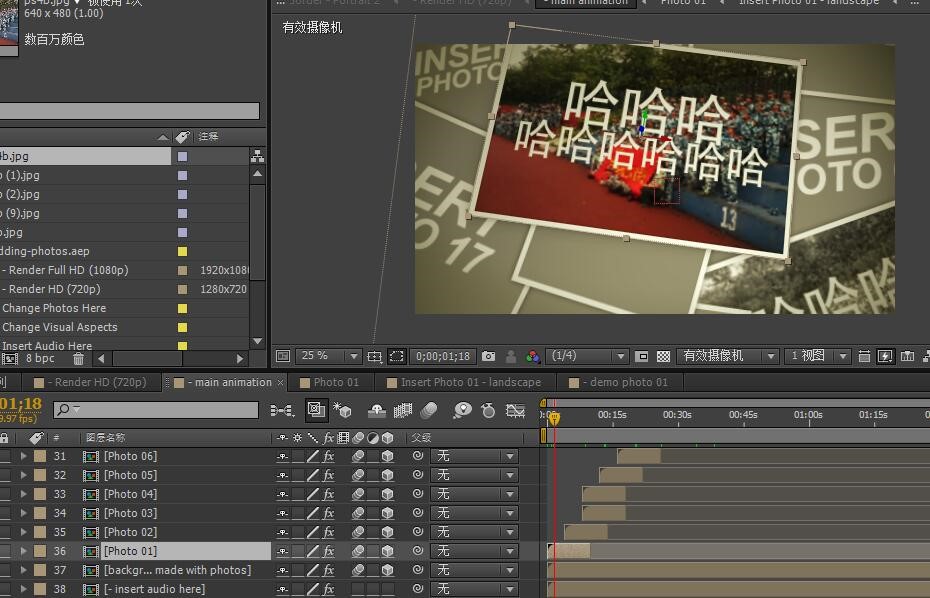Open the Brainstorm lightbulb icon
Screen dimensions: 930x598
tap(462, 410)
